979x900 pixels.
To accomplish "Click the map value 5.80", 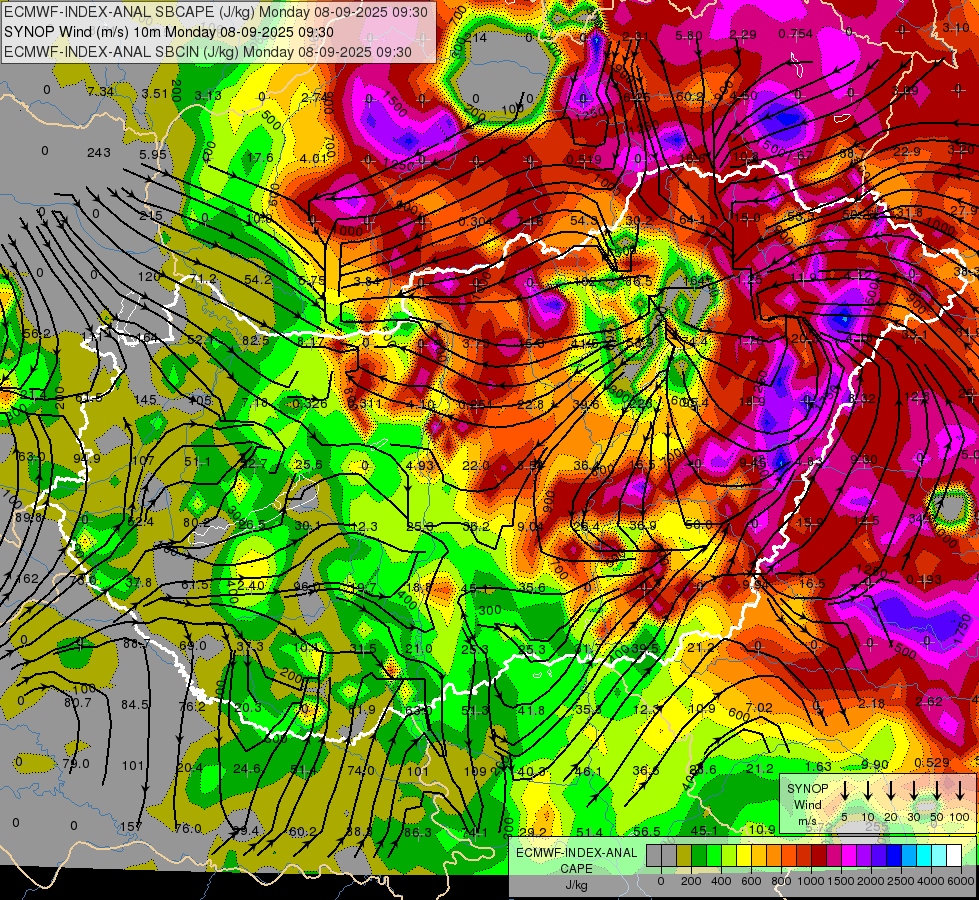I will 689,36.
